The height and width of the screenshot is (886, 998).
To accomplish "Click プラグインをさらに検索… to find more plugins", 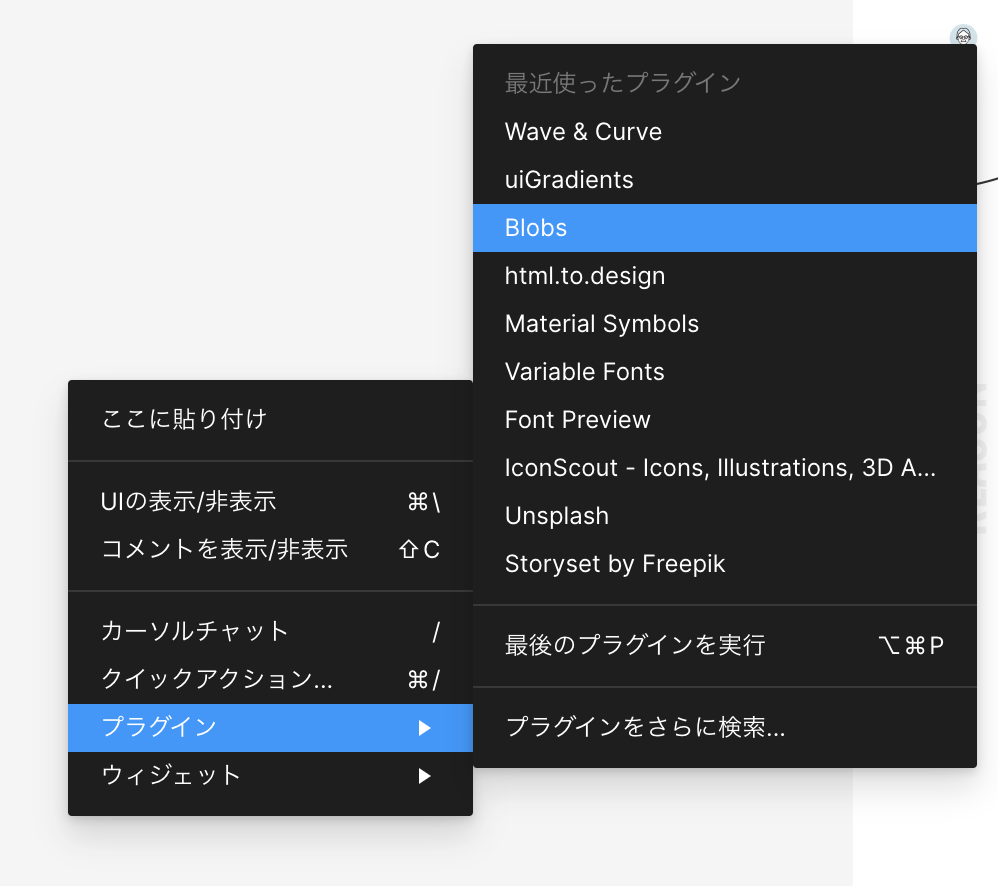I will click(645, 728).
